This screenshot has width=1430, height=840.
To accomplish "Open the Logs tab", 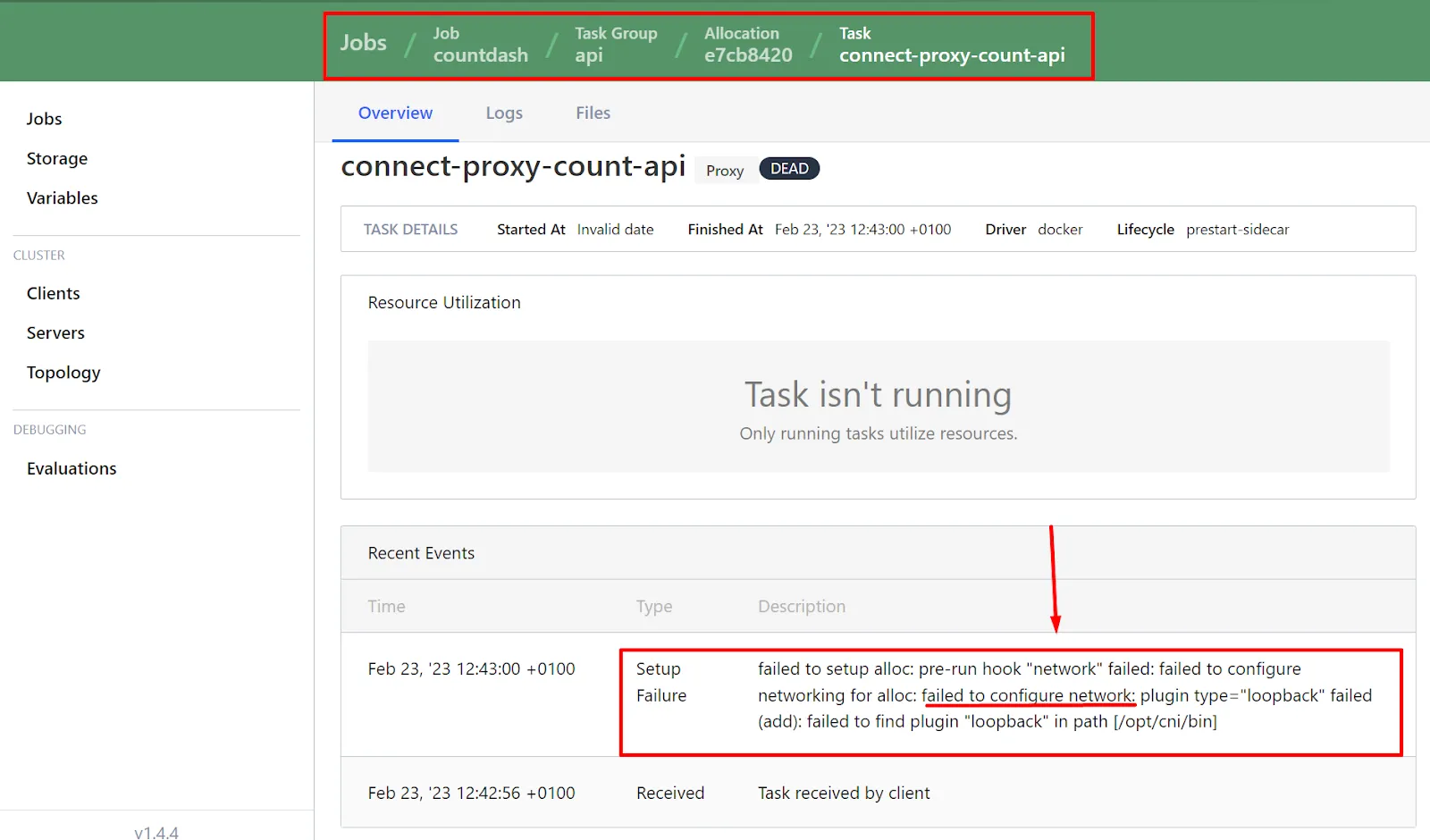I will click(x=504, y=113).
